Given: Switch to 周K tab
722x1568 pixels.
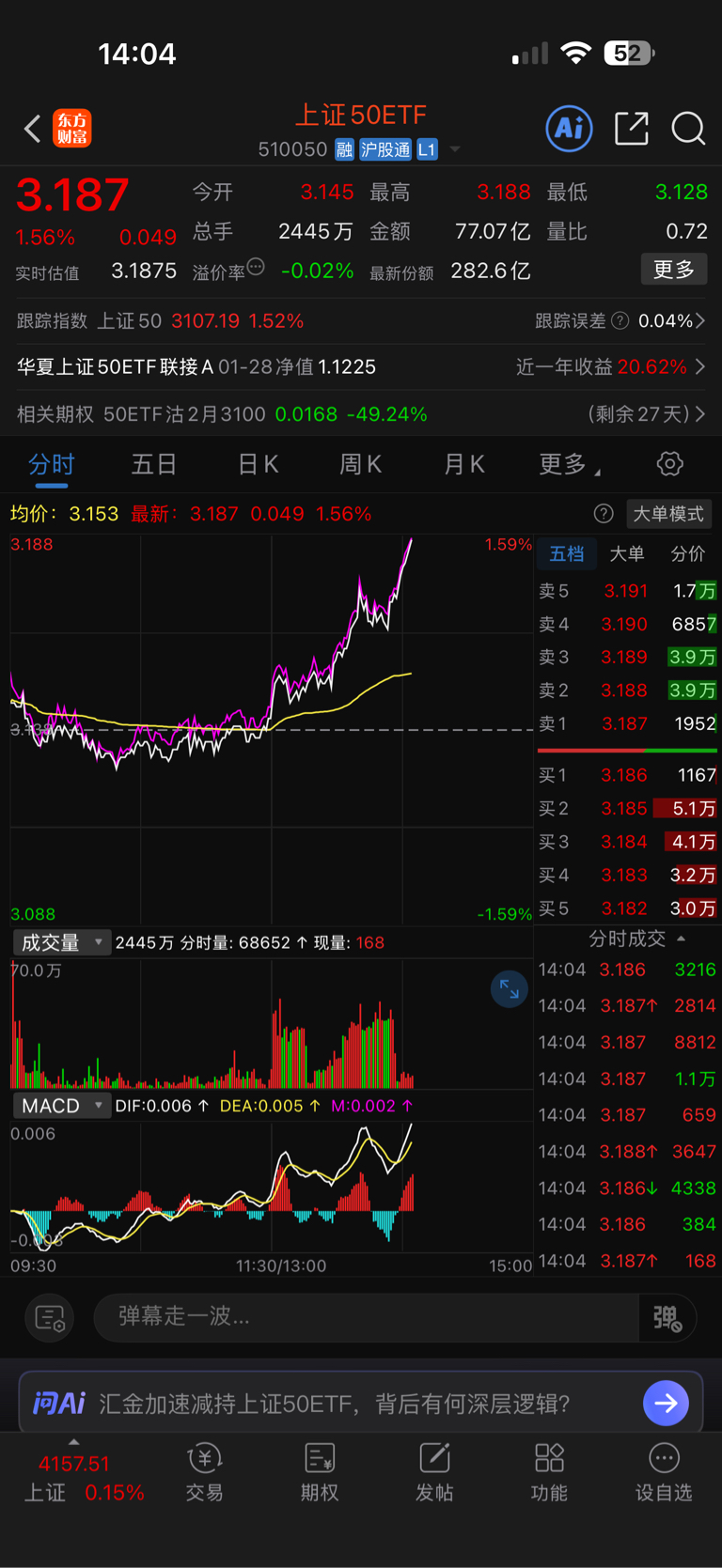Looking at the screenshot, I should point(360,464).
